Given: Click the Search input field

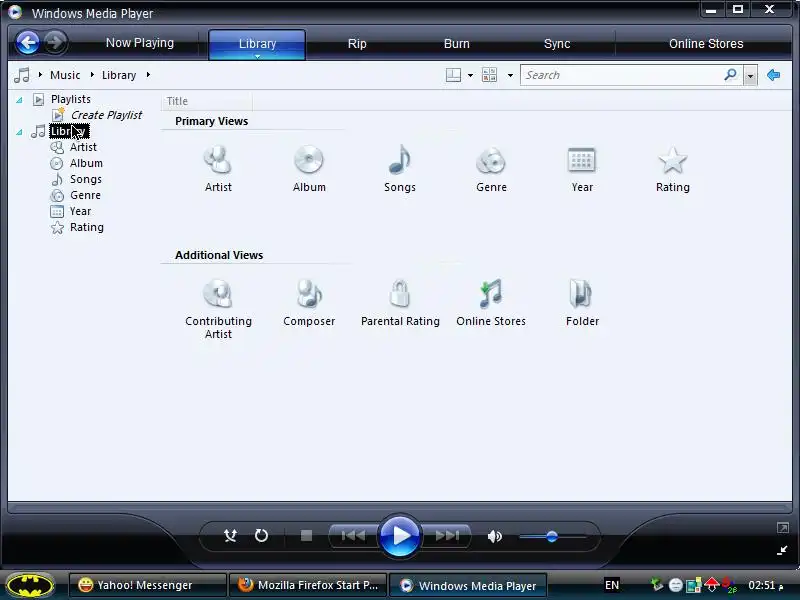Looking at the screenshot, I should point(622,75).
